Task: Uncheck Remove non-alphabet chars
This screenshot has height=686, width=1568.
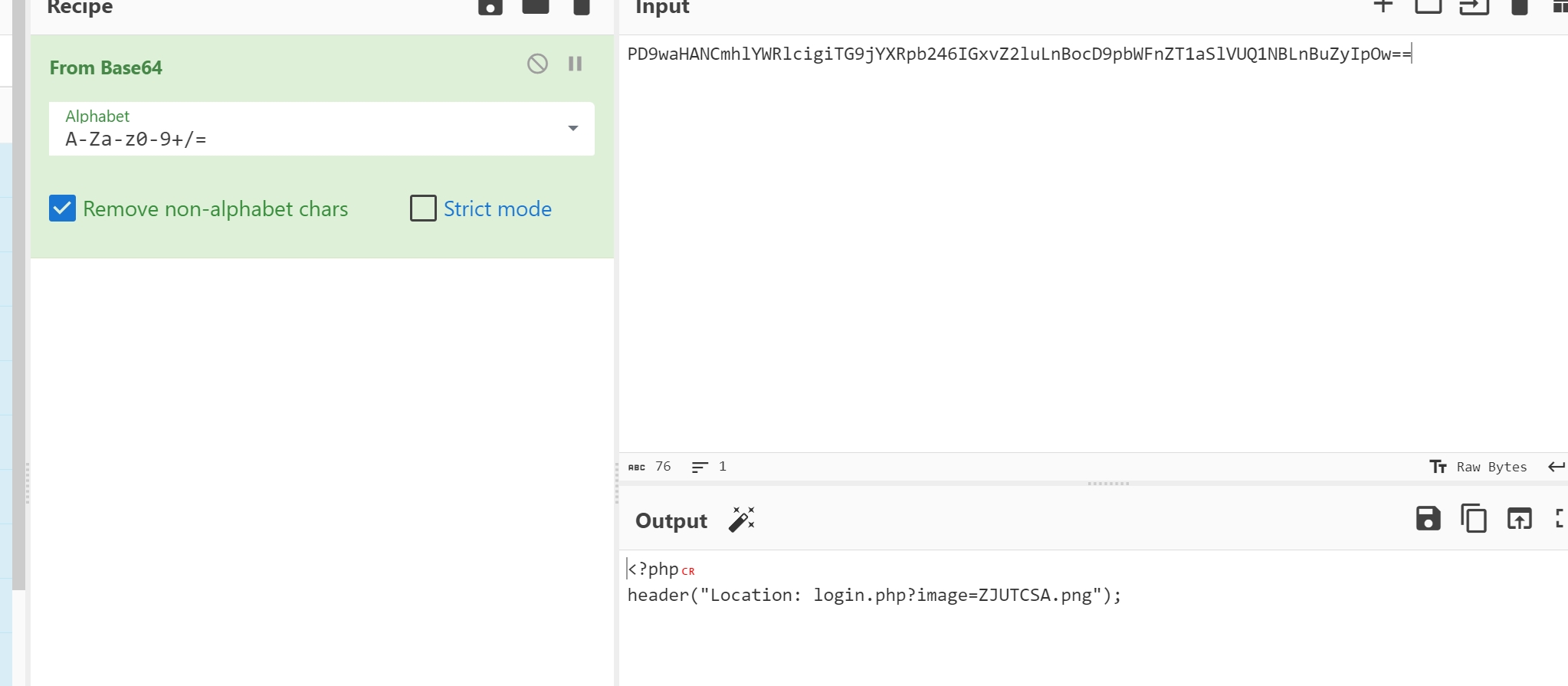Action: (63, 208)
